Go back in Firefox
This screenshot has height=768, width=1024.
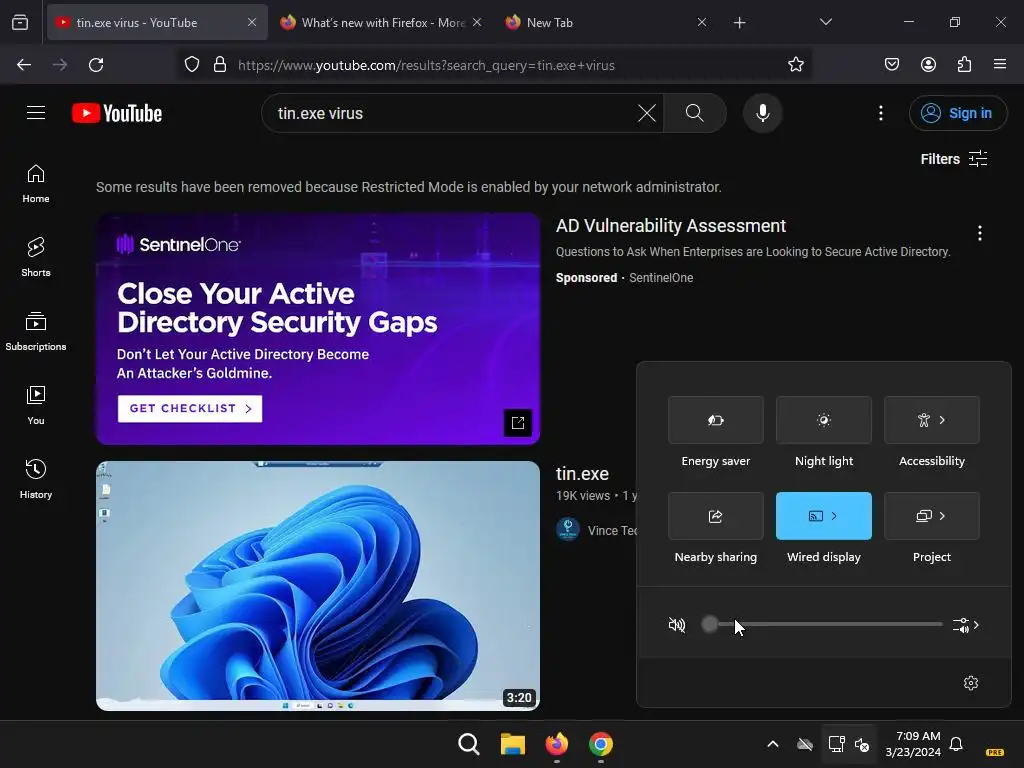point(24,65)
